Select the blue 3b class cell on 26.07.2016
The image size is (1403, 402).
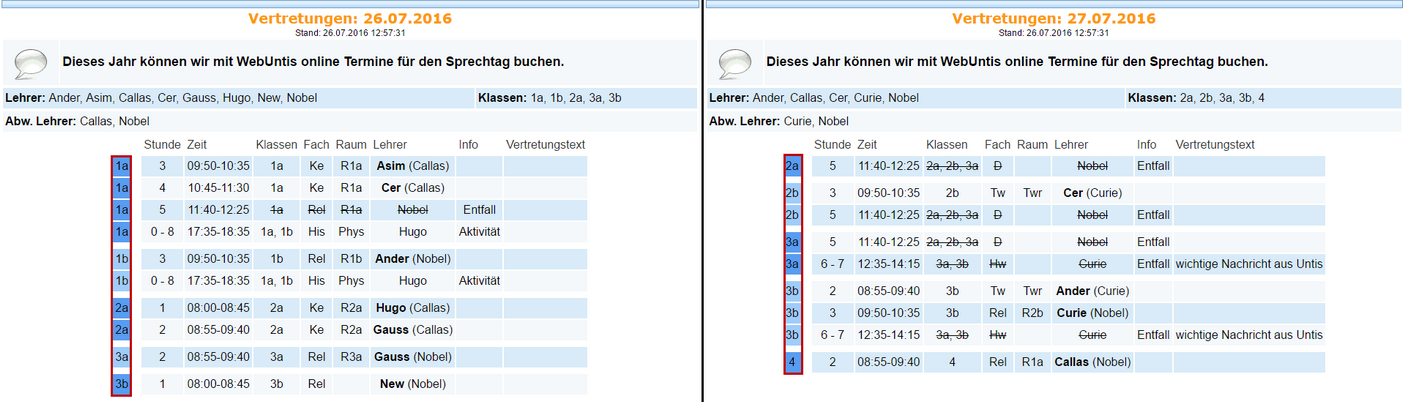coord(122,384)
